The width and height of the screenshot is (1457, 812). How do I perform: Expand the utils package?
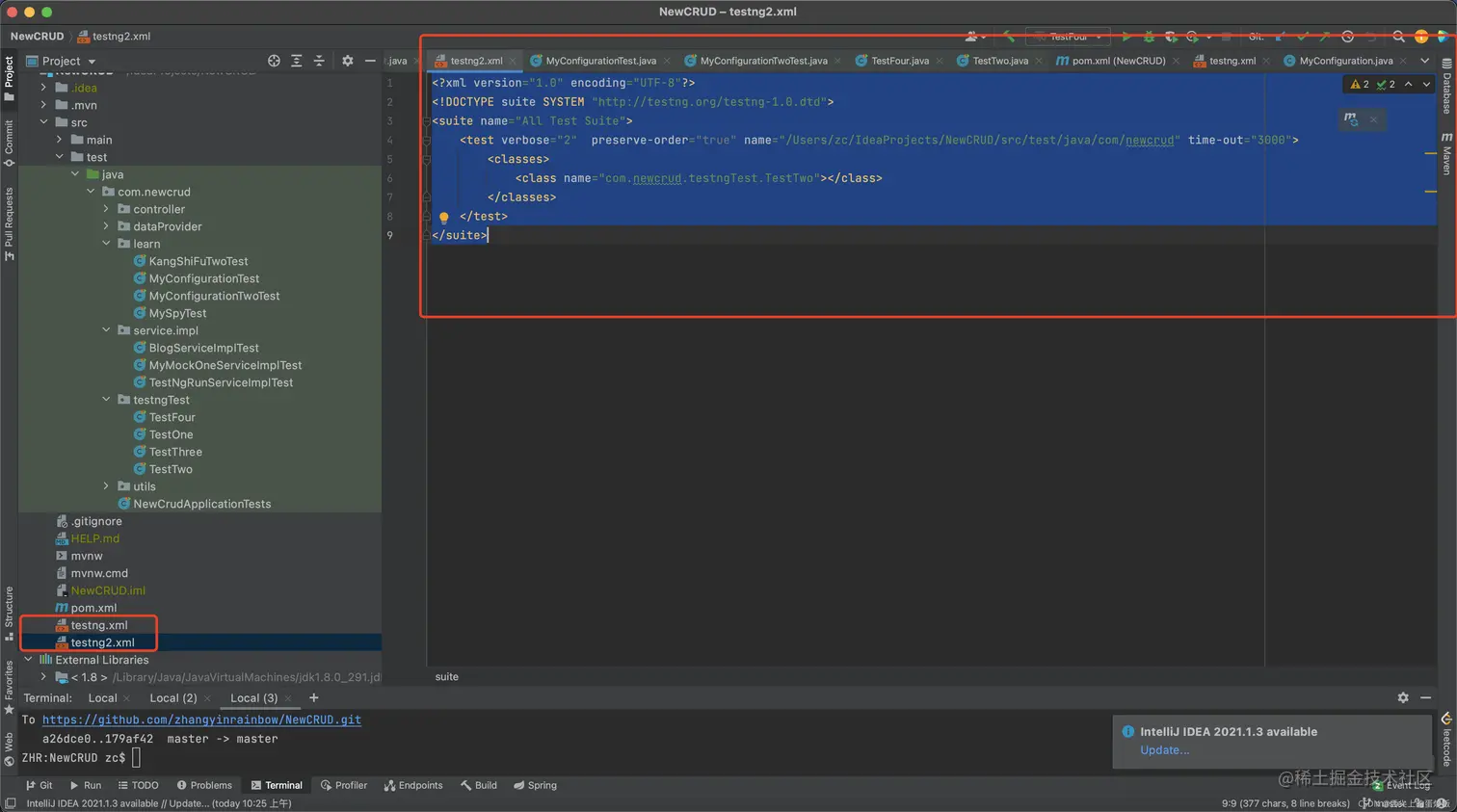pos(106,486)
